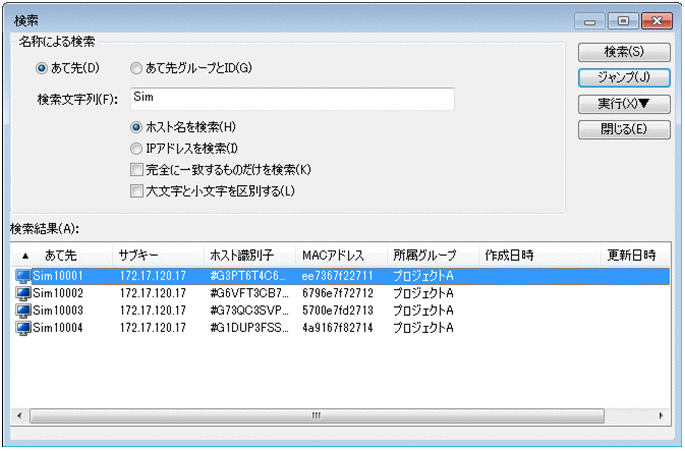Click the computer icon for Sim10001

coord(23,276)
